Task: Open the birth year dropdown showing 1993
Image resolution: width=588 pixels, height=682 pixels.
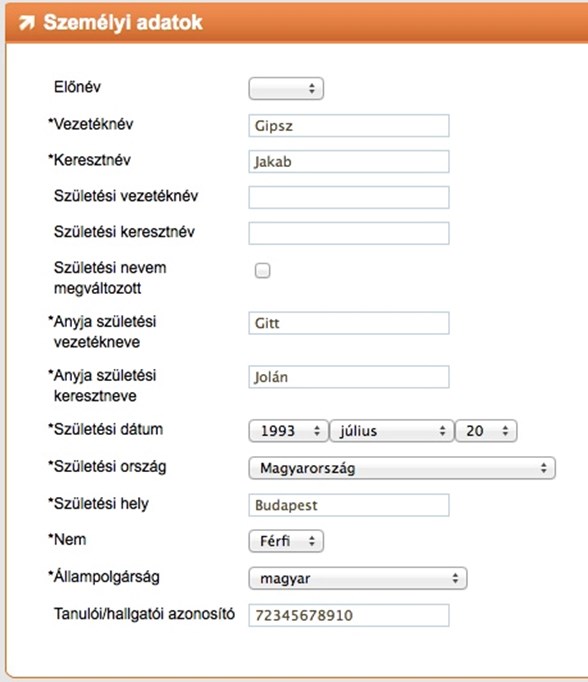Action: tap(288, 431)
